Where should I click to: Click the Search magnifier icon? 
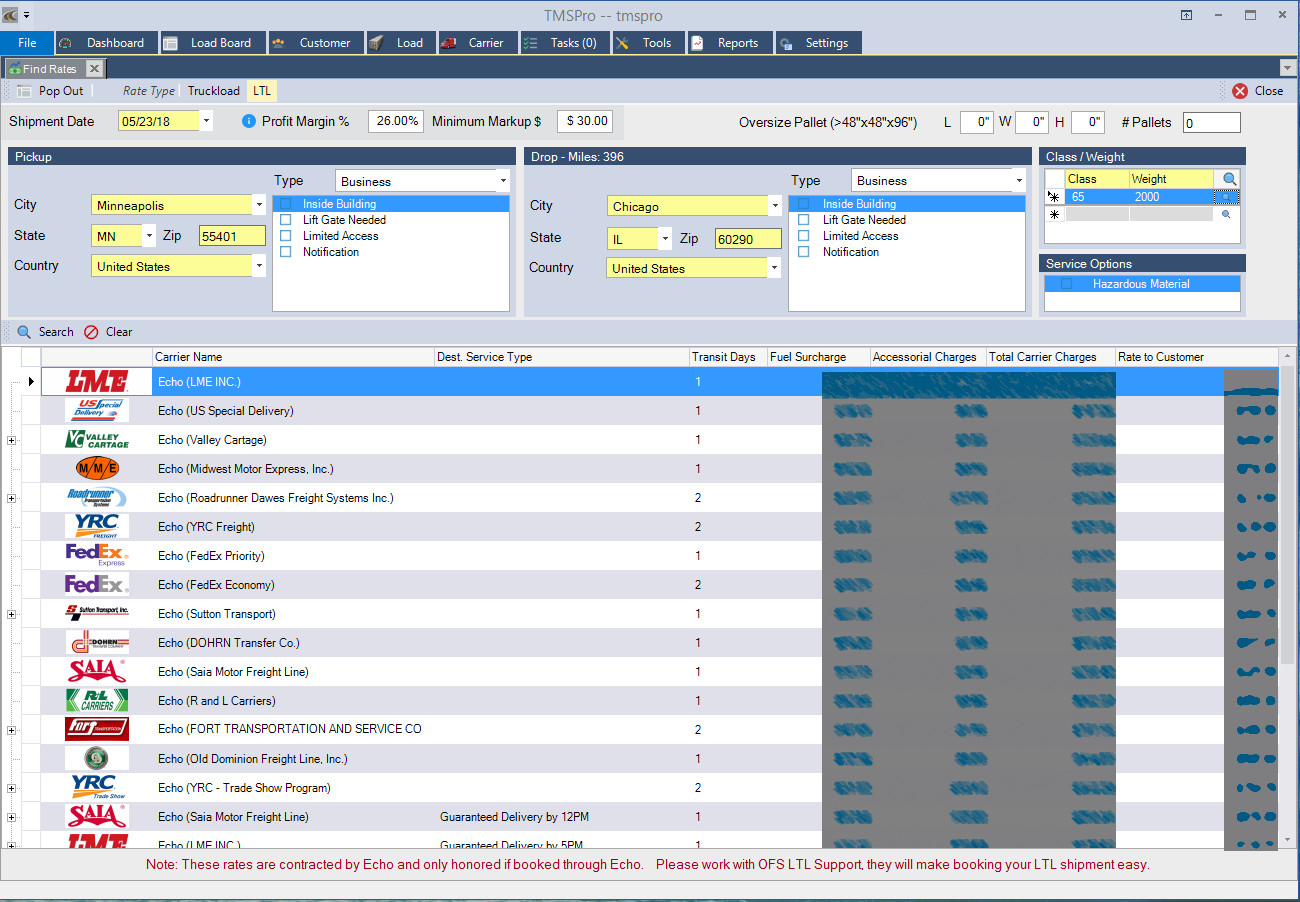tap(24, 332)
